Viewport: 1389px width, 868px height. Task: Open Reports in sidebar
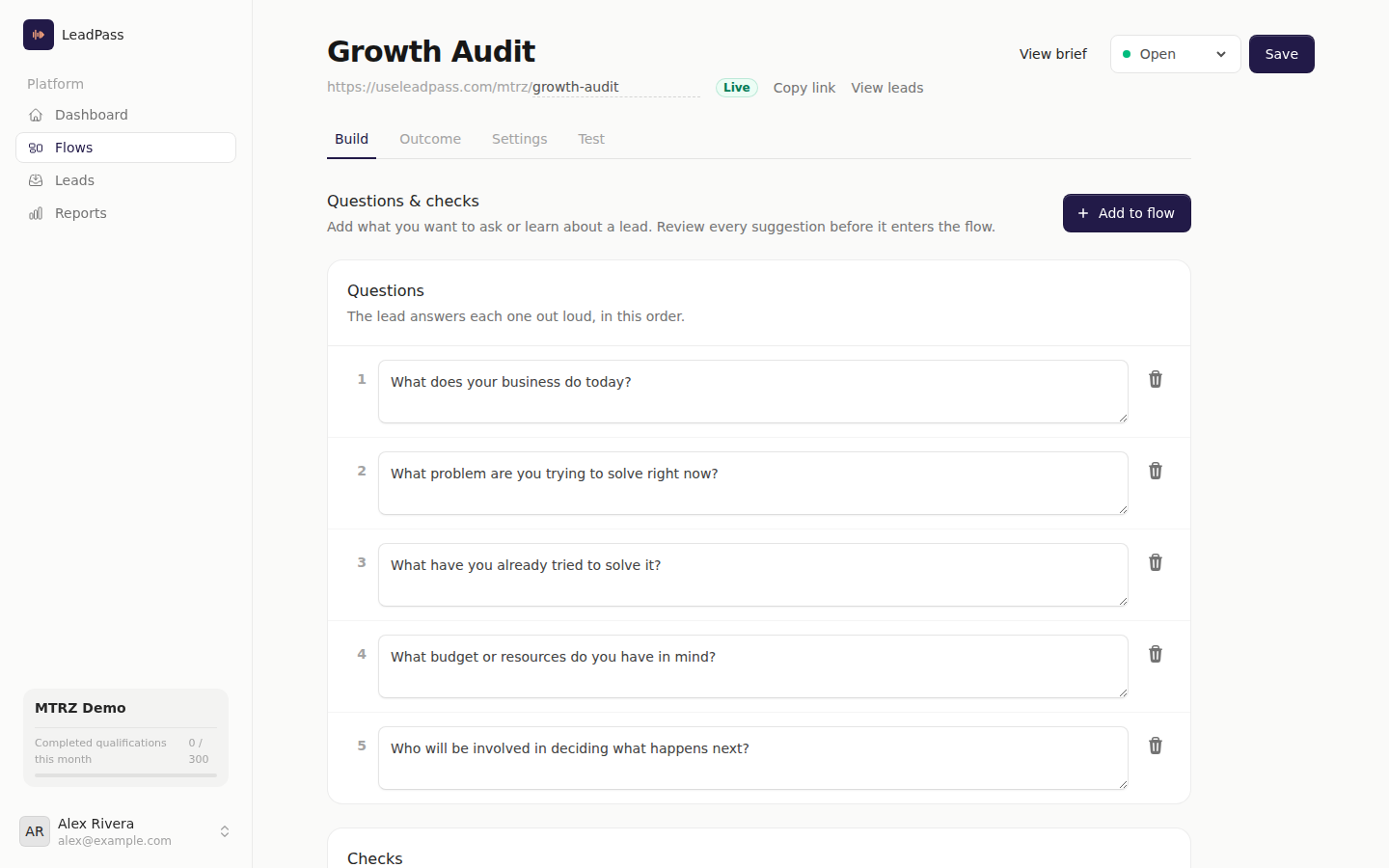click(x=125, y=213)
